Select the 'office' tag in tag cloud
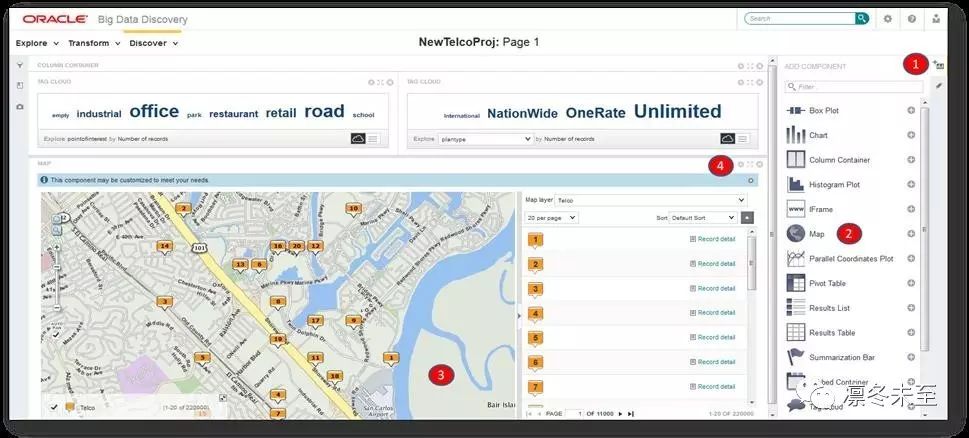 click(x=154, y=112)
